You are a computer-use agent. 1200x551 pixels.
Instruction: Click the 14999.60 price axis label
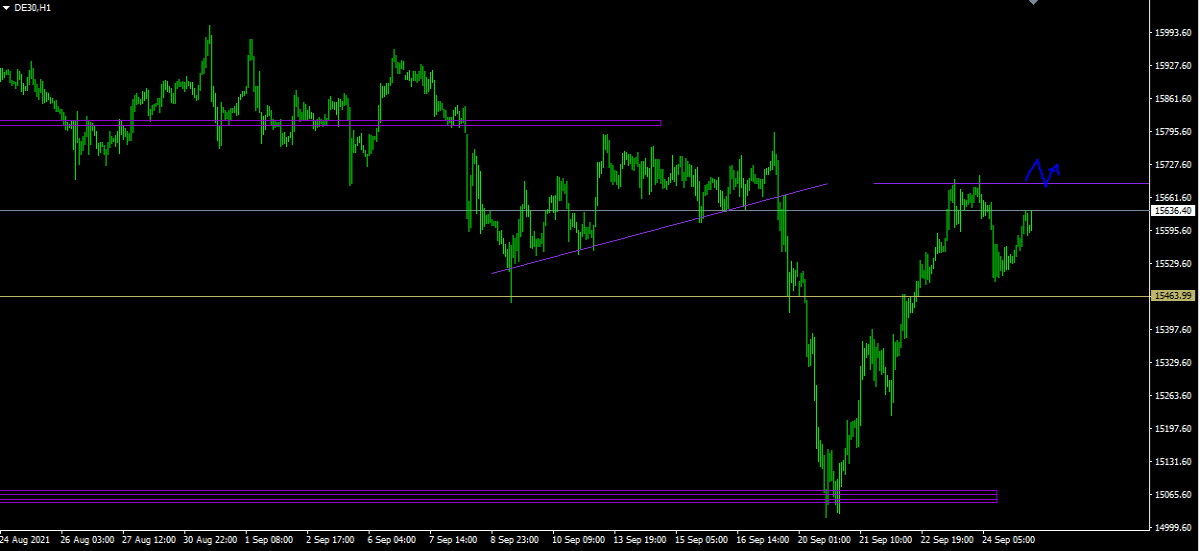[1172, 528]
